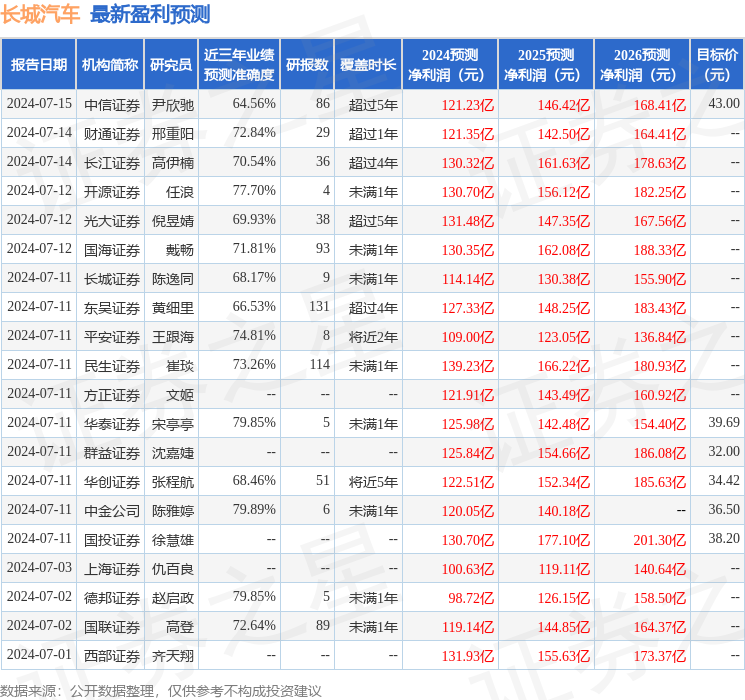Click the 2026预测净利润 column header
745x700 pixels.
(x=642, y=65)
